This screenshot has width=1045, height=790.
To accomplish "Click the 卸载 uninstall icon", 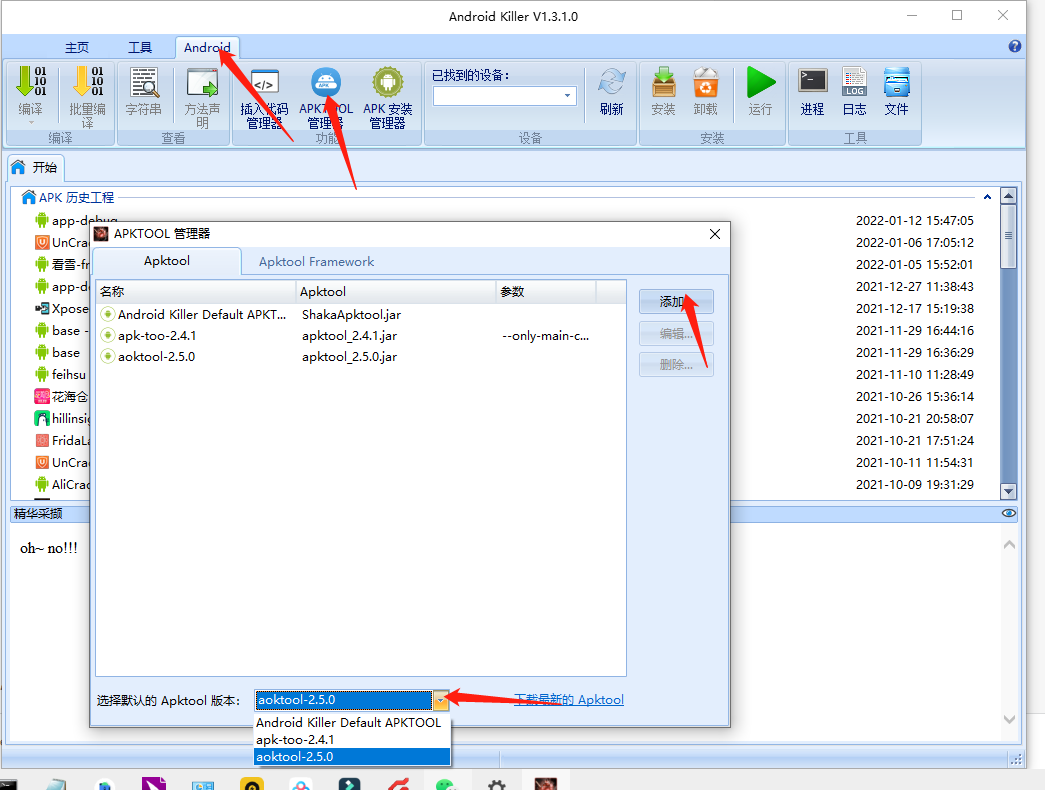I will (705, 83).
